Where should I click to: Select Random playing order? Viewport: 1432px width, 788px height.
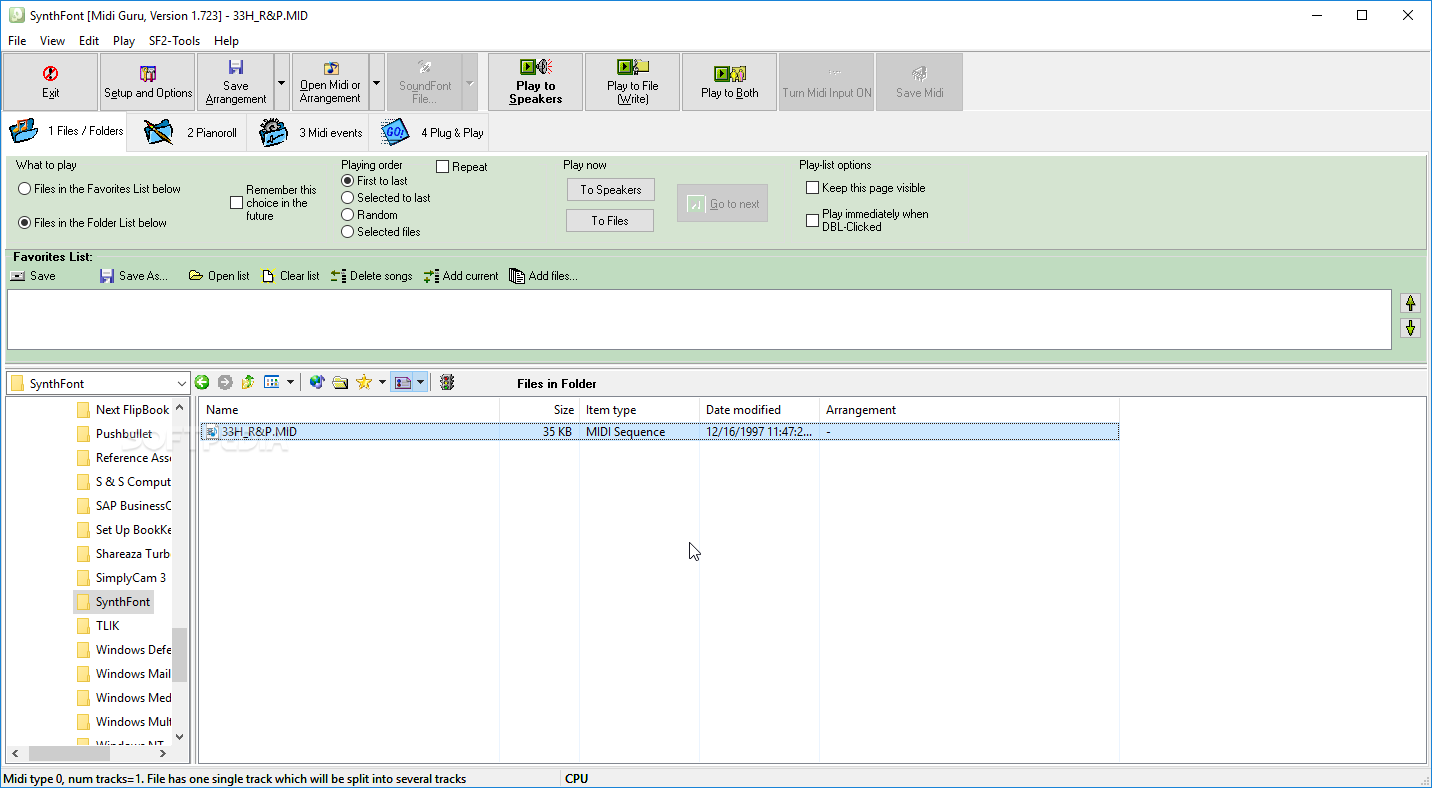click(370, 215)
